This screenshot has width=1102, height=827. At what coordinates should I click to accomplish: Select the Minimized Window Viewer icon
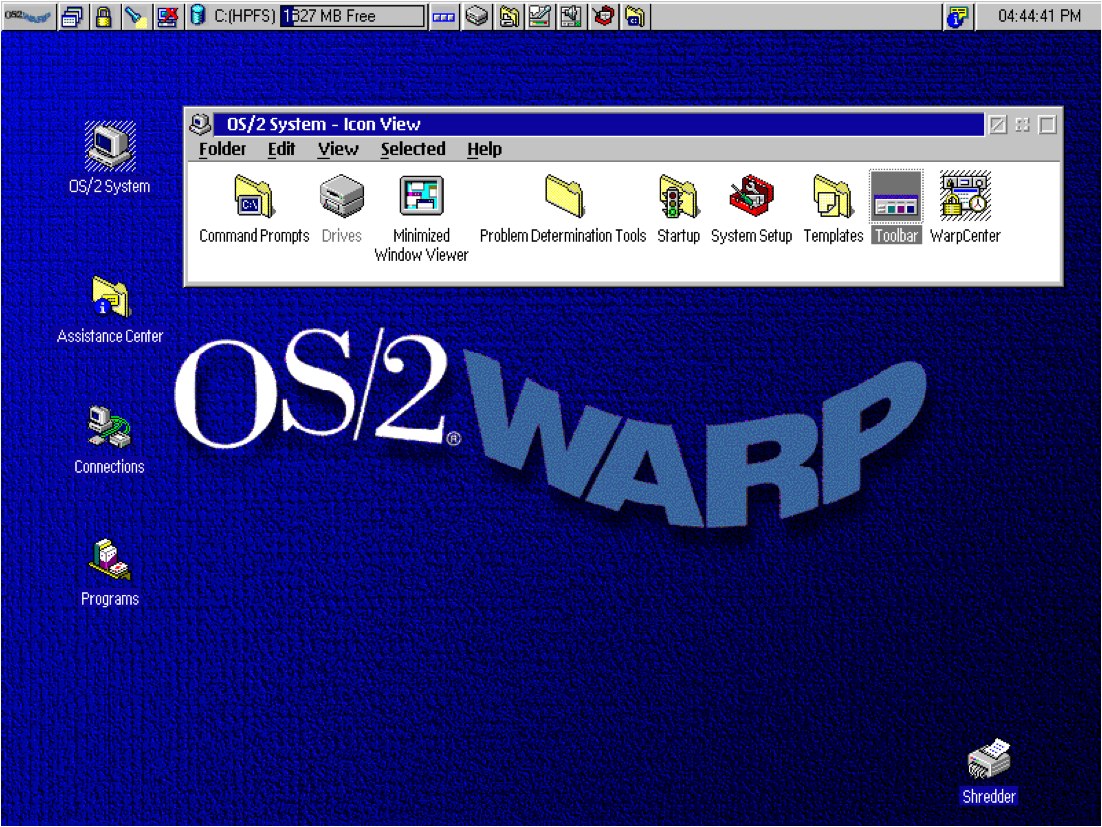422,219
